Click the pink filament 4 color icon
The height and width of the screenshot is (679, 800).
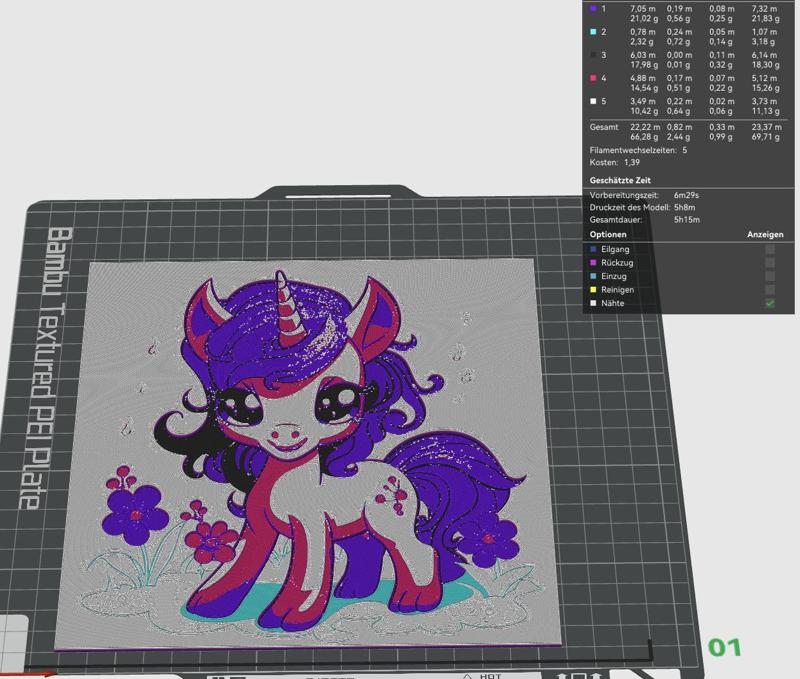click(595, 78)
